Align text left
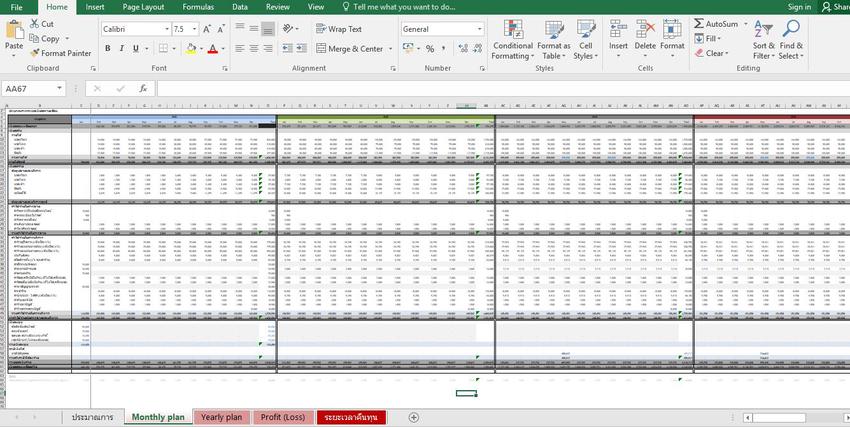 [240, 49]
